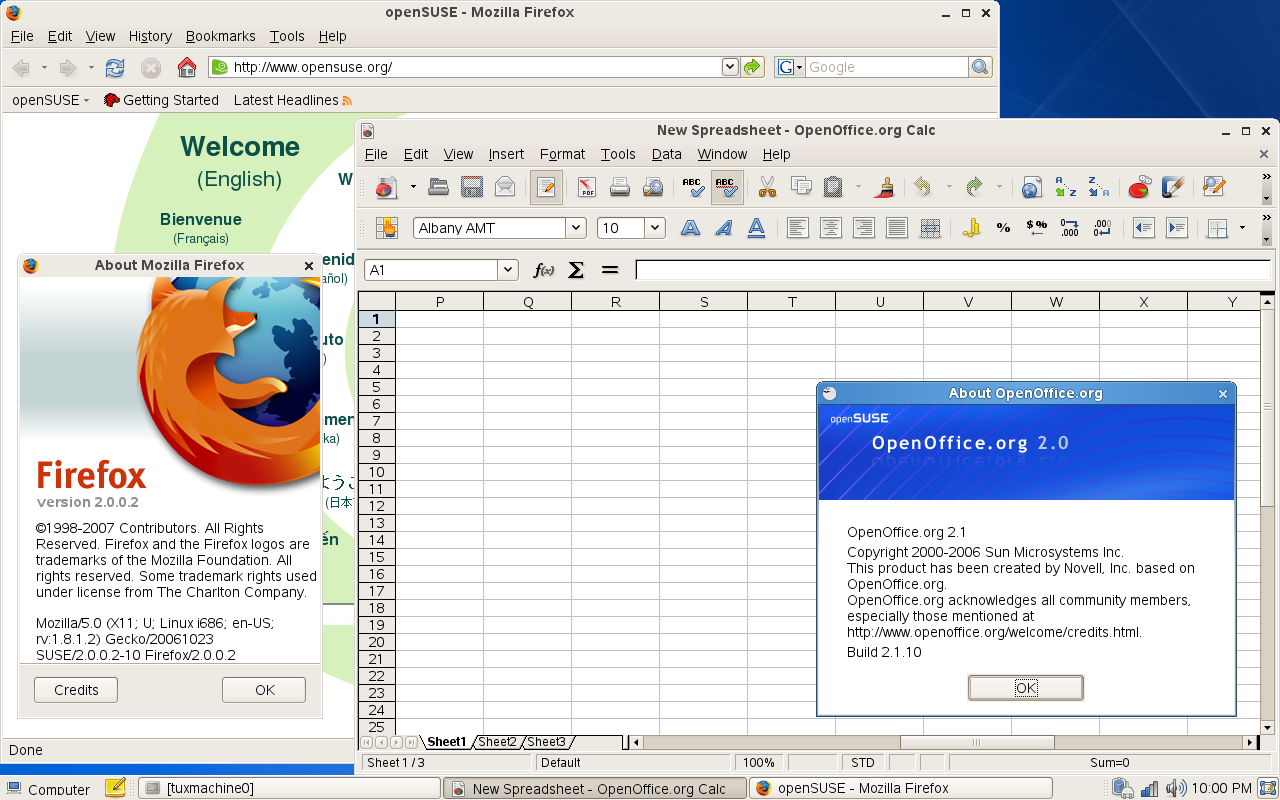
Task: Click the Sort Descending icon
Action: (x=1098, y=187)
